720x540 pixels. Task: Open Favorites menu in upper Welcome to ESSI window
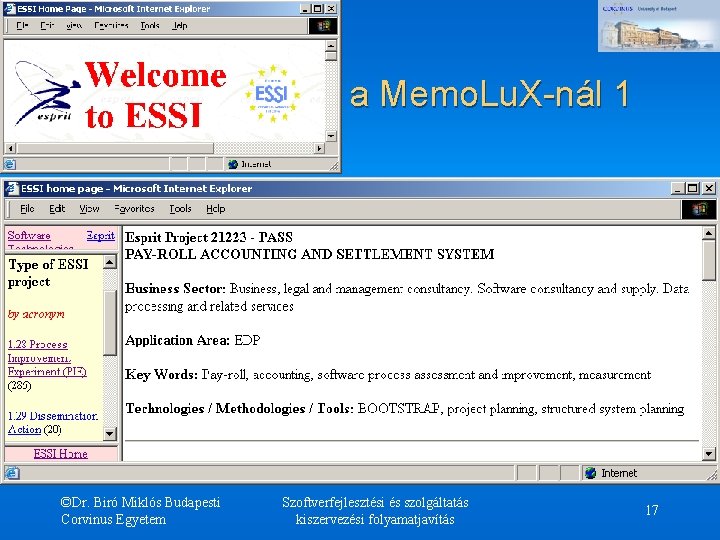tap(111, 26)
